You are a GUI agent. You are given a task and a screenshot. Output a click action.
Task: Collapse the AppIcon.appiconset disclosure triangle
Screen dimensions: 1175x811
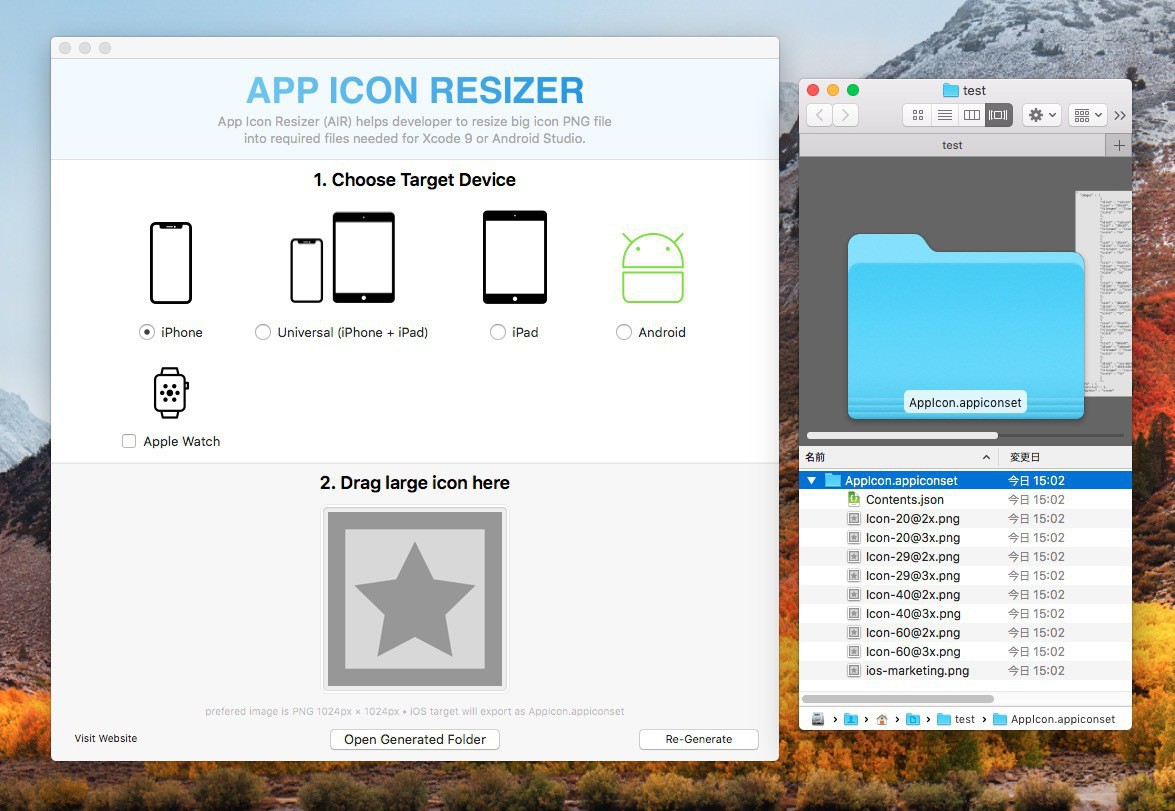click(x=812, y=480)
